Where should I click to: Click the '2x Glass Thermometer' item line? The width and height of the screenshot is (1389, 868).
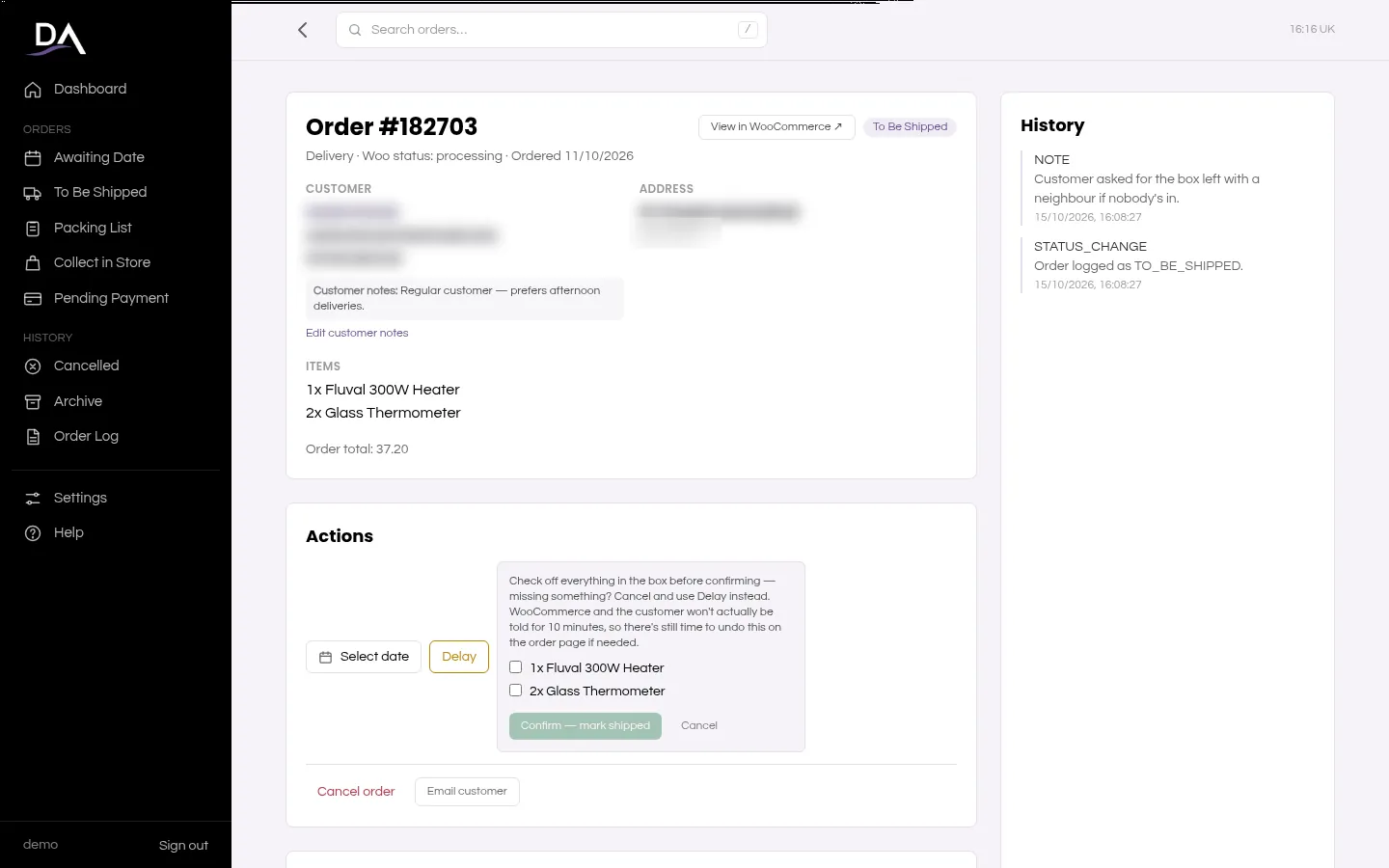(x=383, y=414)
